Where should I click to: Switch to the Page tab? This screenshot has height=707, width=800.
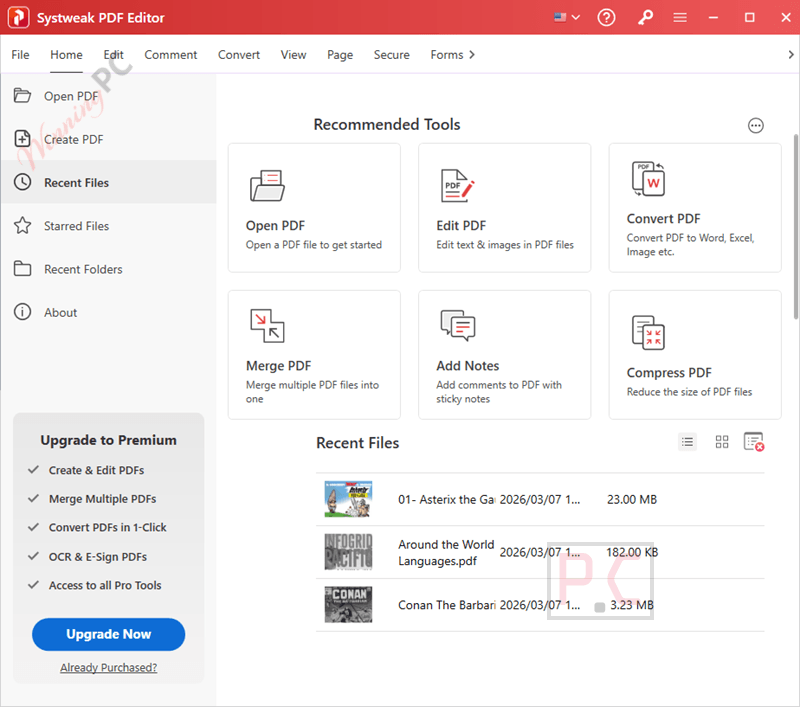point(340,55)
